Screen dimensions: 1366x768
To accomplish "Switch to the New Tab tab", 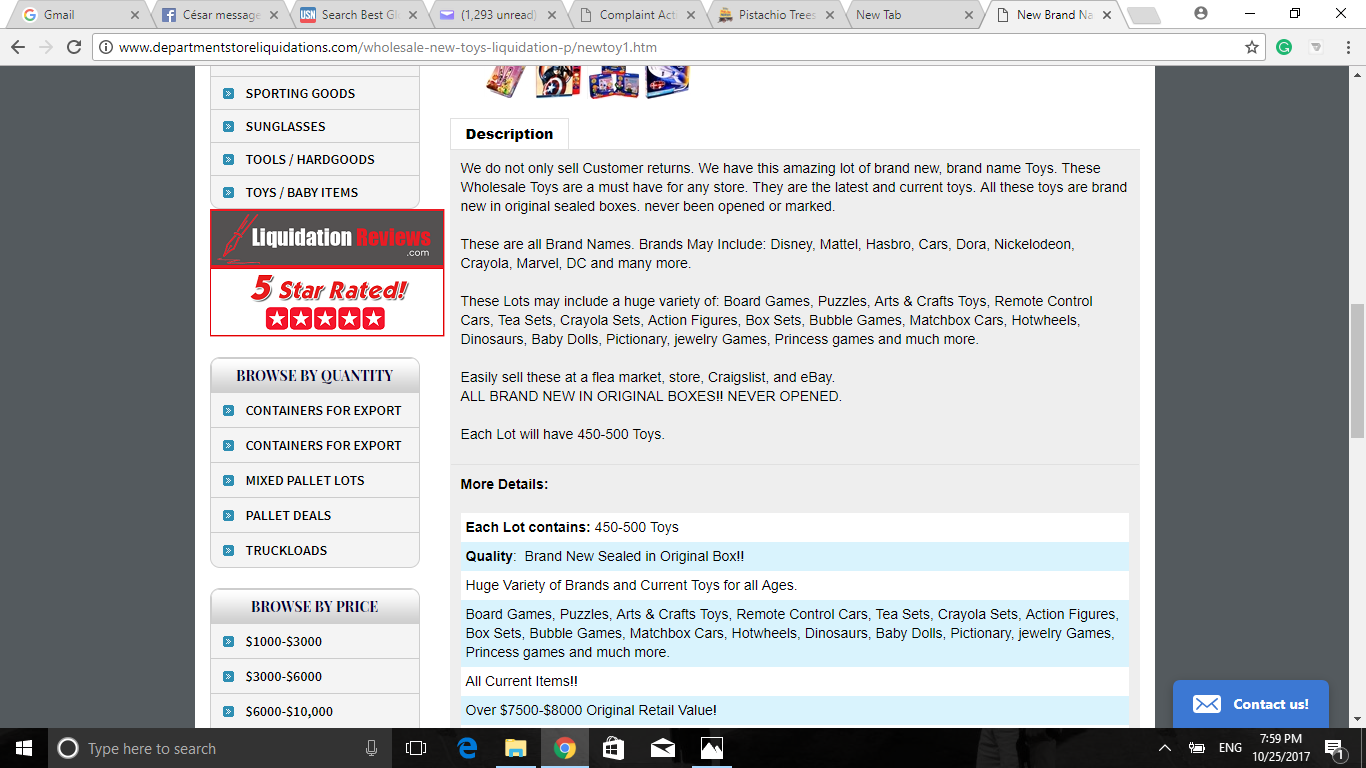I will 912,15.
